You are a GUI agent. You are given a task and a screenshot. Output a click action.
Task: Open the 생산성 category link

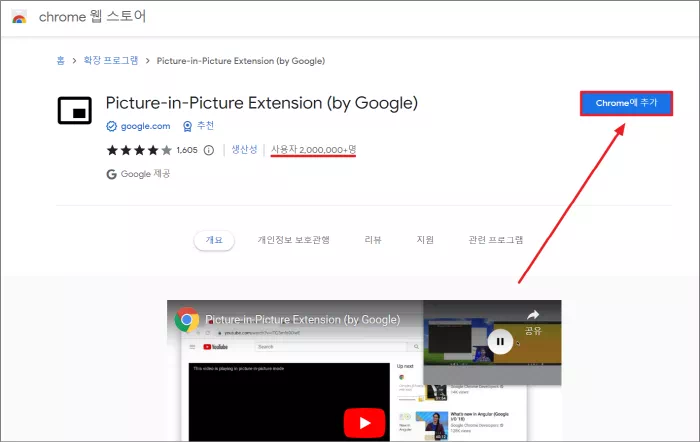(x=244, y=150)
